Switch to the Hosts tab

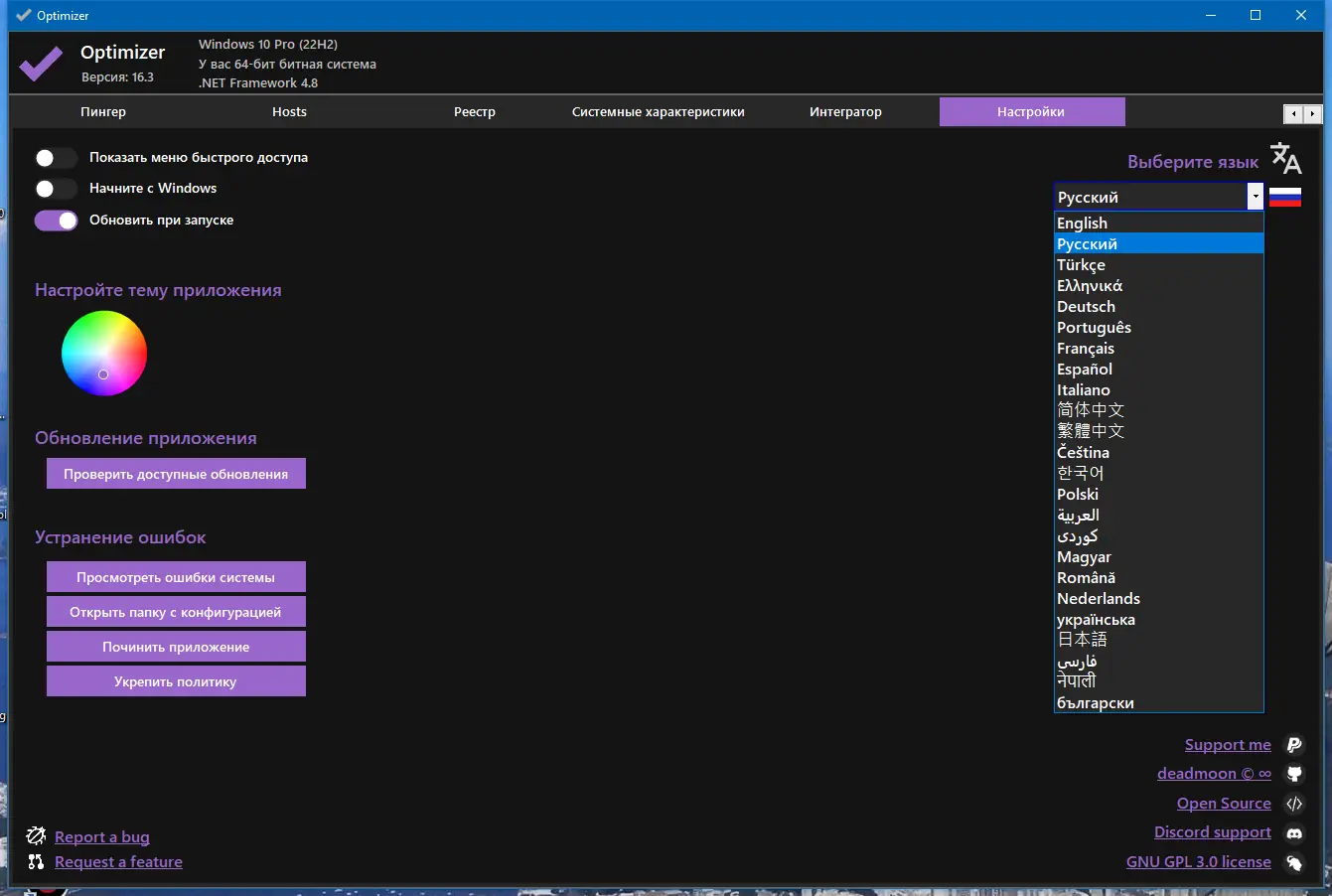289,112
